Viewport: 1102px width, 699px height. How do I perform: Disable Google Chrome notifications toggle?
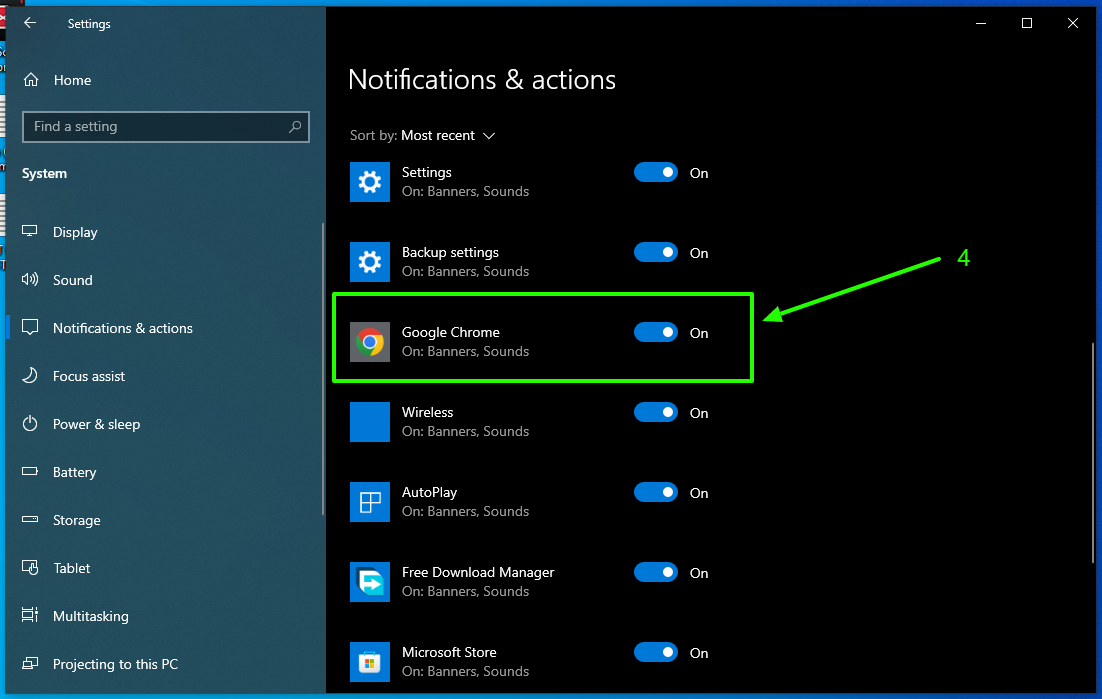(656, 332)
